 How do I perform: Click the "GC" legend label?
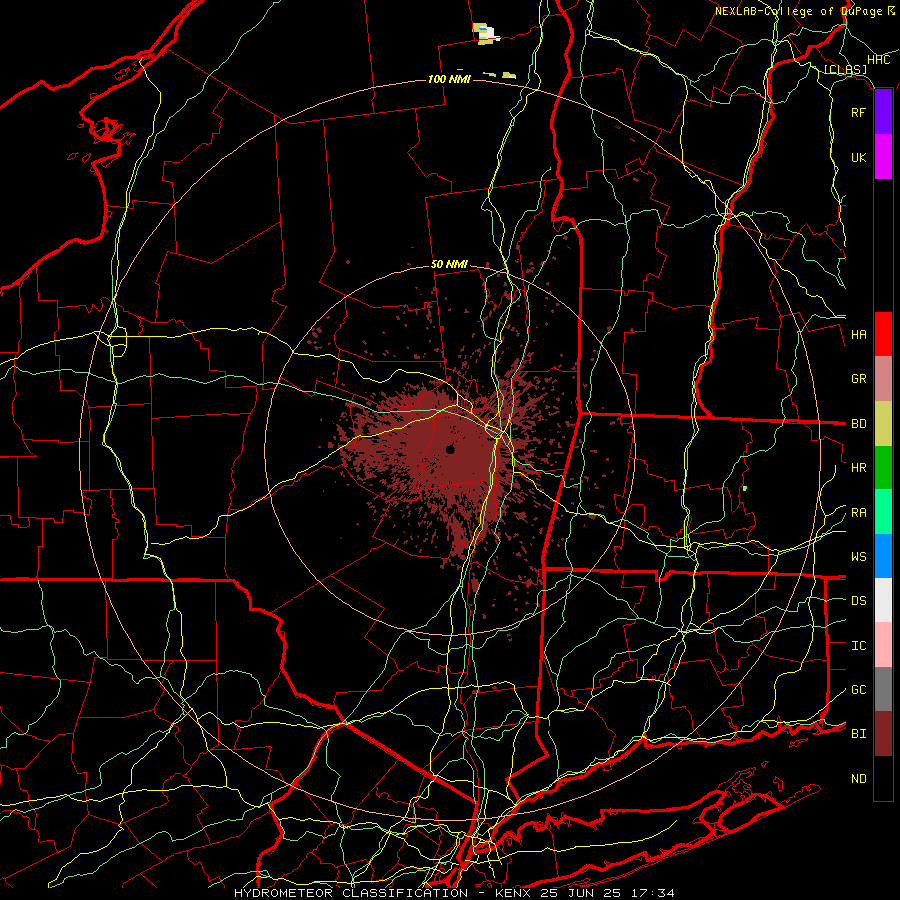pyautogui.click(x=858, y=690)
